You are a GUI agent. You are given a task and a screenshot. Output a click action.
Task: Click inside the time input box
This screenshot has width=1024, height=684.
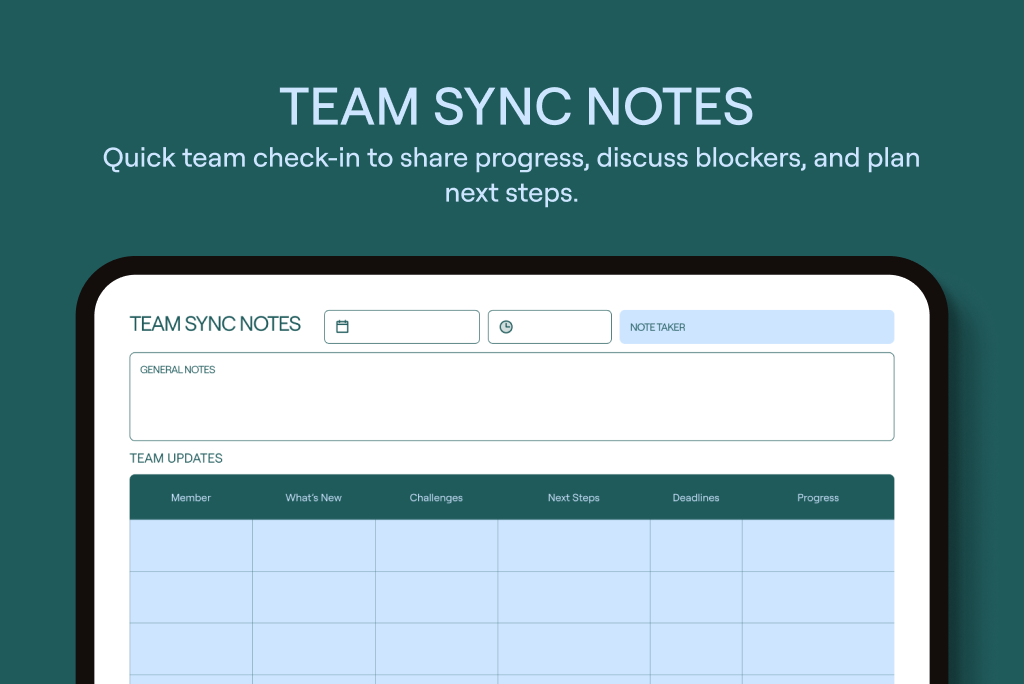(560, 327)
